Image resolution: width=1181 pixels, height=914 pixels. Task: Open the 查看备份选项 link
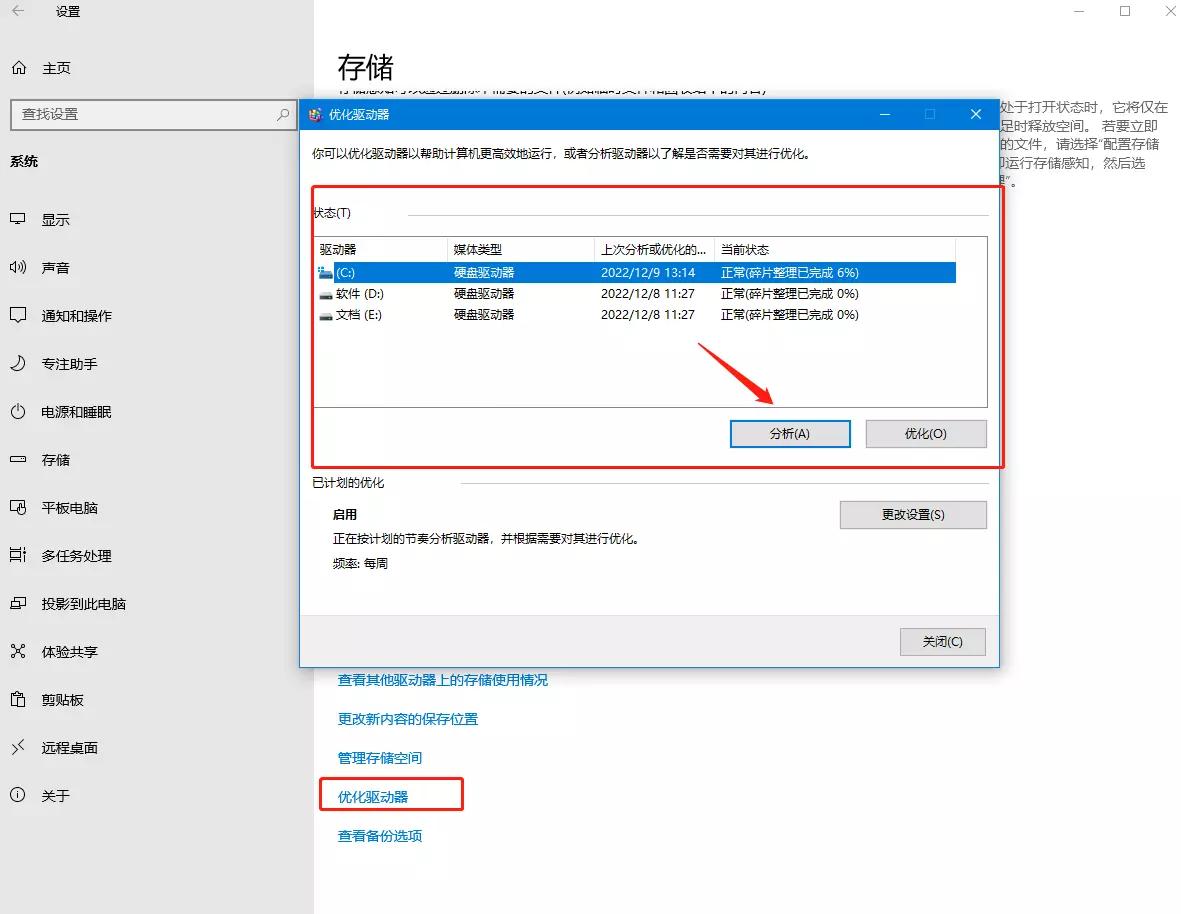pos(378,837)
